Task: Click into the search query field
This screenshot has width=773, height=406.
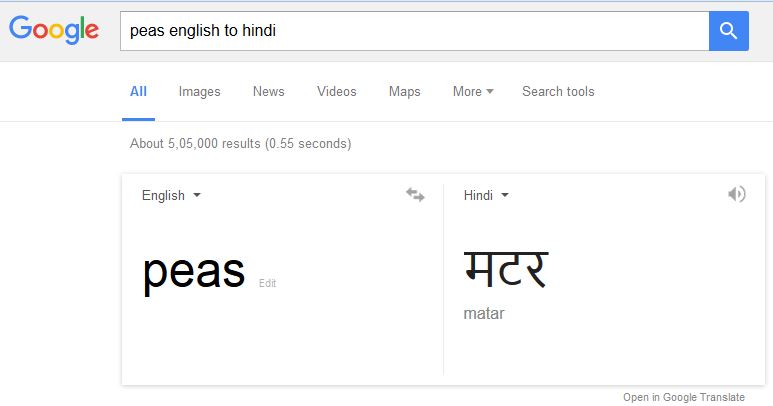Action: (x=415, y=31)
